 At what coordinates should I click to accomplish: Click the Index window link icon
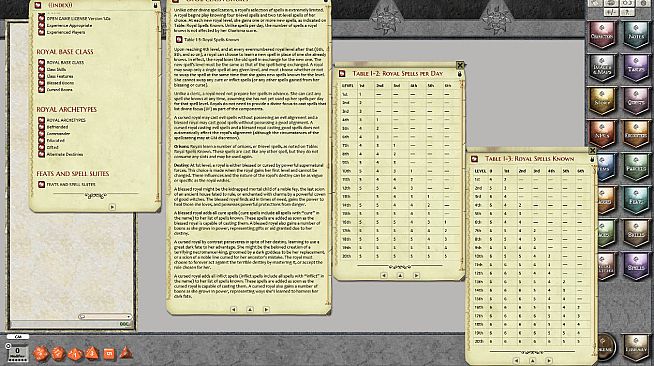(38, 5)
